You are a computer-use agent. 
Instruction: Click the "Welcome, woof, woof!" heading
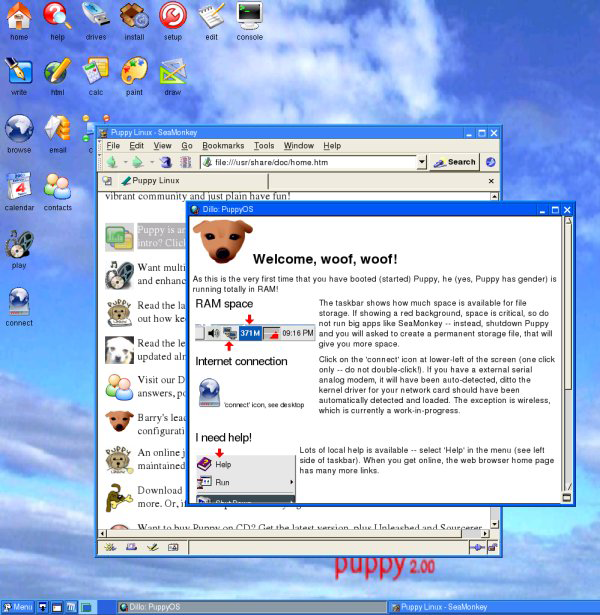coord(325,259)
